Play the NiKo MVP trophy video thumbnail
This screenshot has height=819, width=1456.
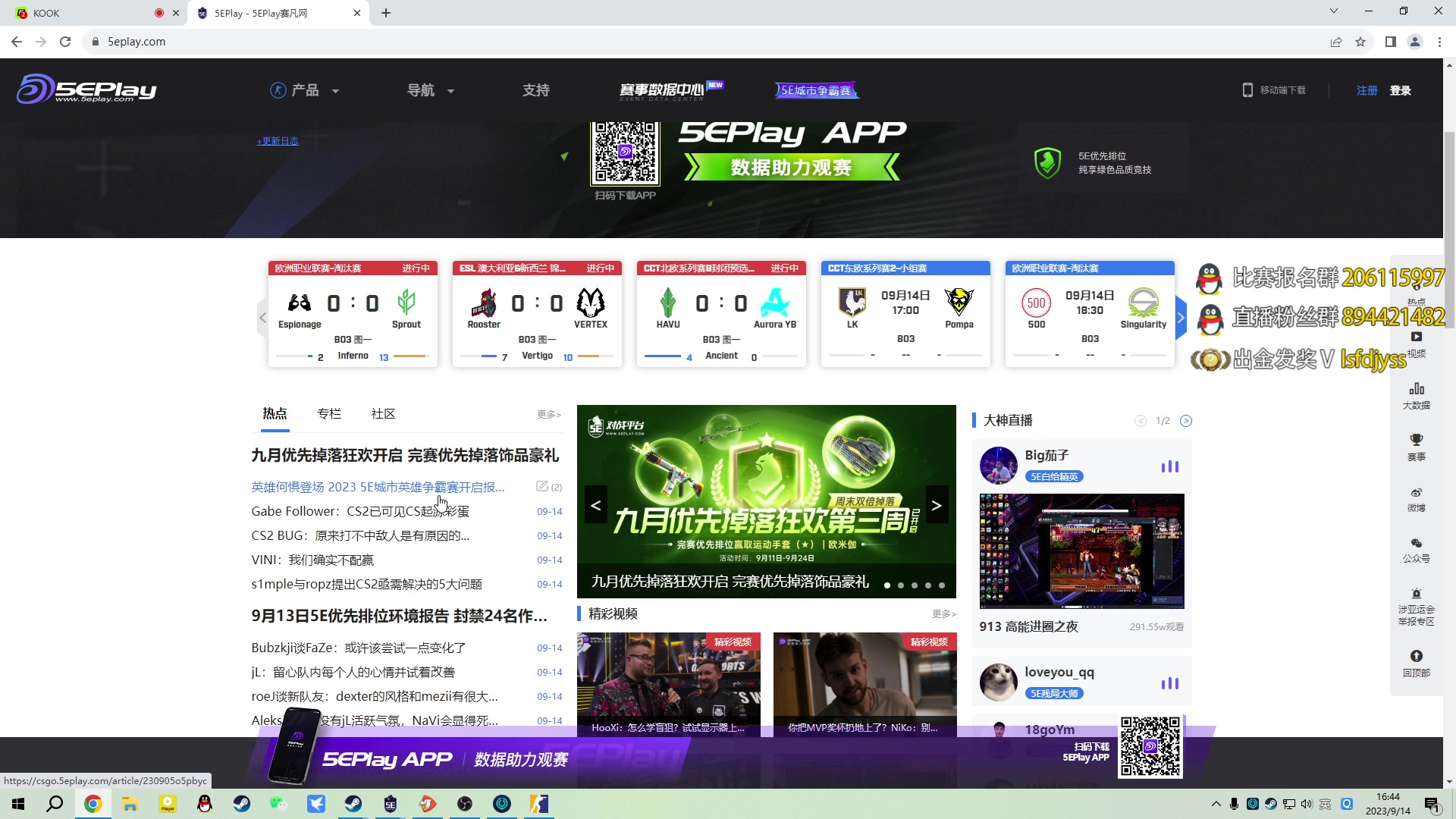click(x=864, y=685)
